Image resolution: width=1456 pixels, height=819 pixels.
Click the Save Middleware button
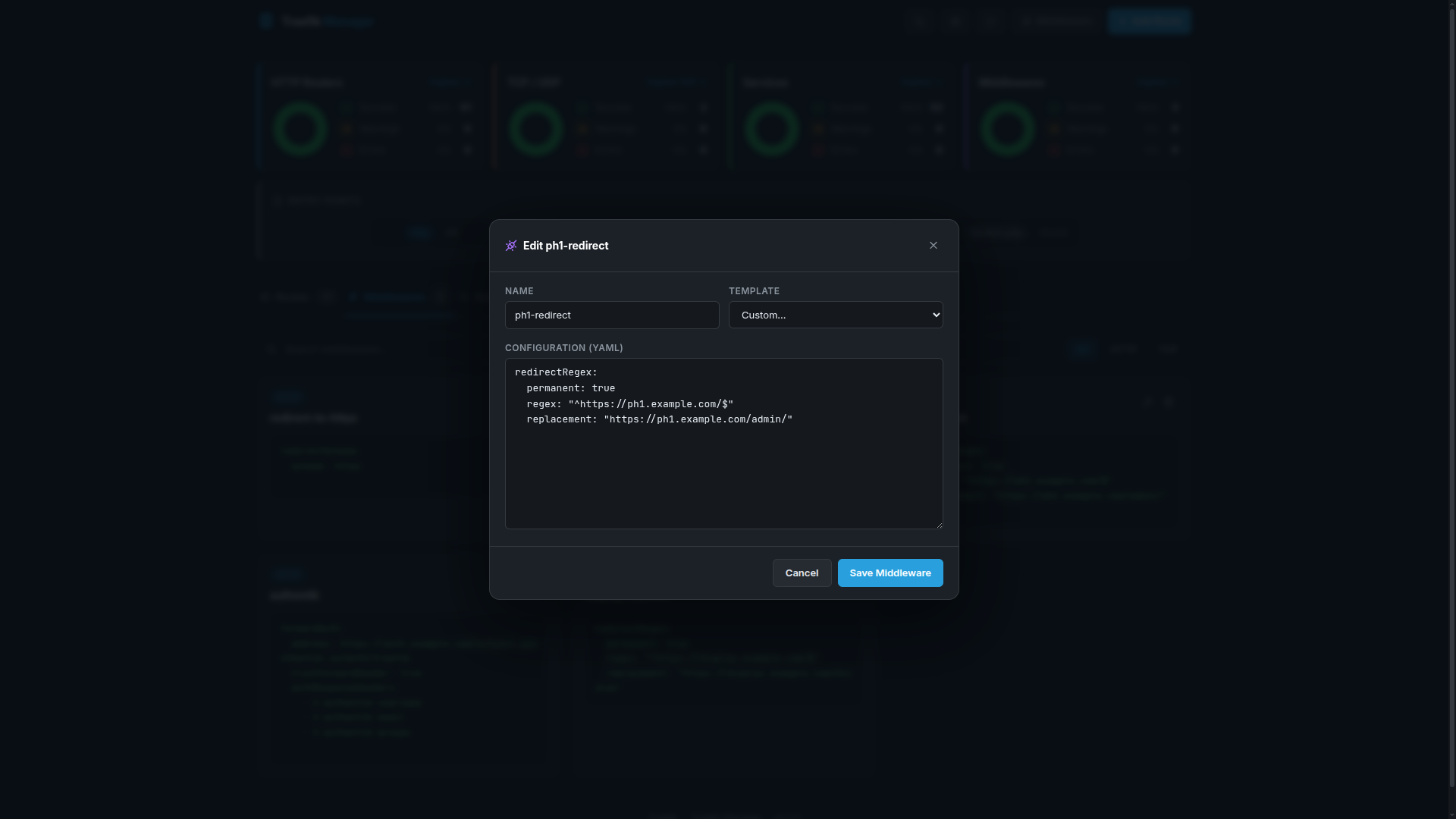890,573
